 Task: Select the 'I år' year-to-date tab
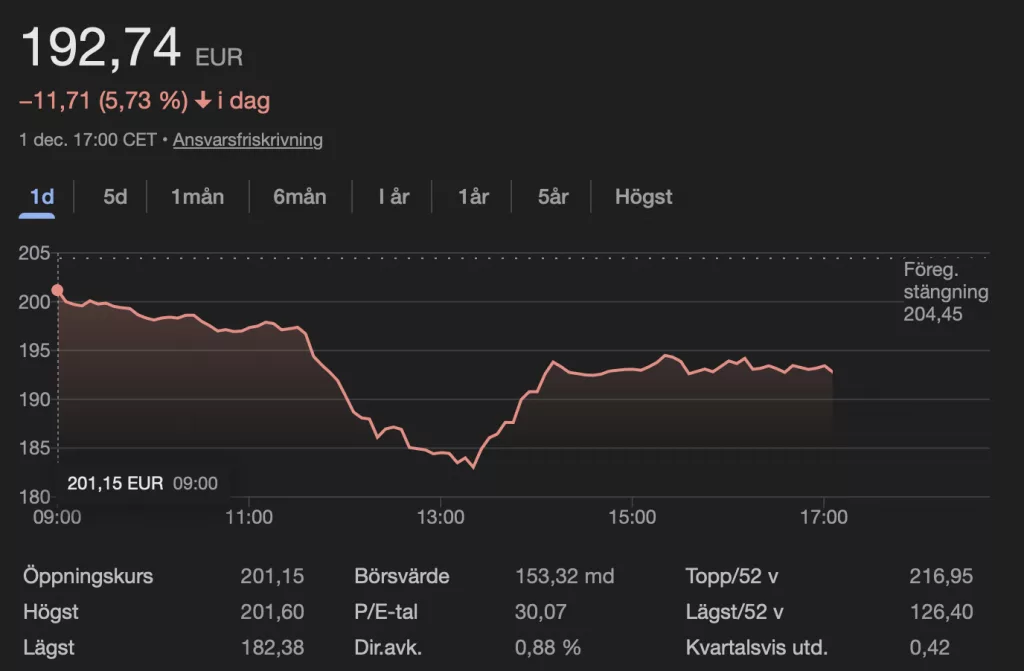393,197
